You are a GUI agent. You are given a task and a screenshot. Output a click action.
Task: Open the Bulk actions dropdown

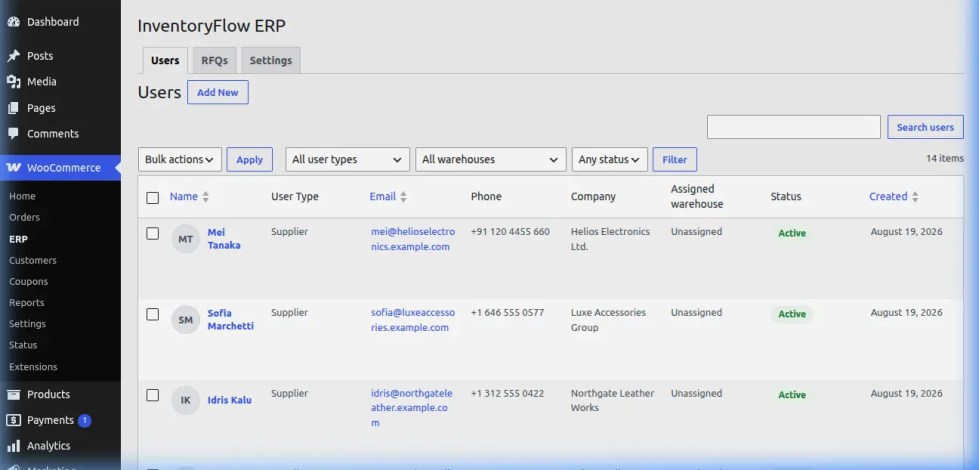[180, 159]
